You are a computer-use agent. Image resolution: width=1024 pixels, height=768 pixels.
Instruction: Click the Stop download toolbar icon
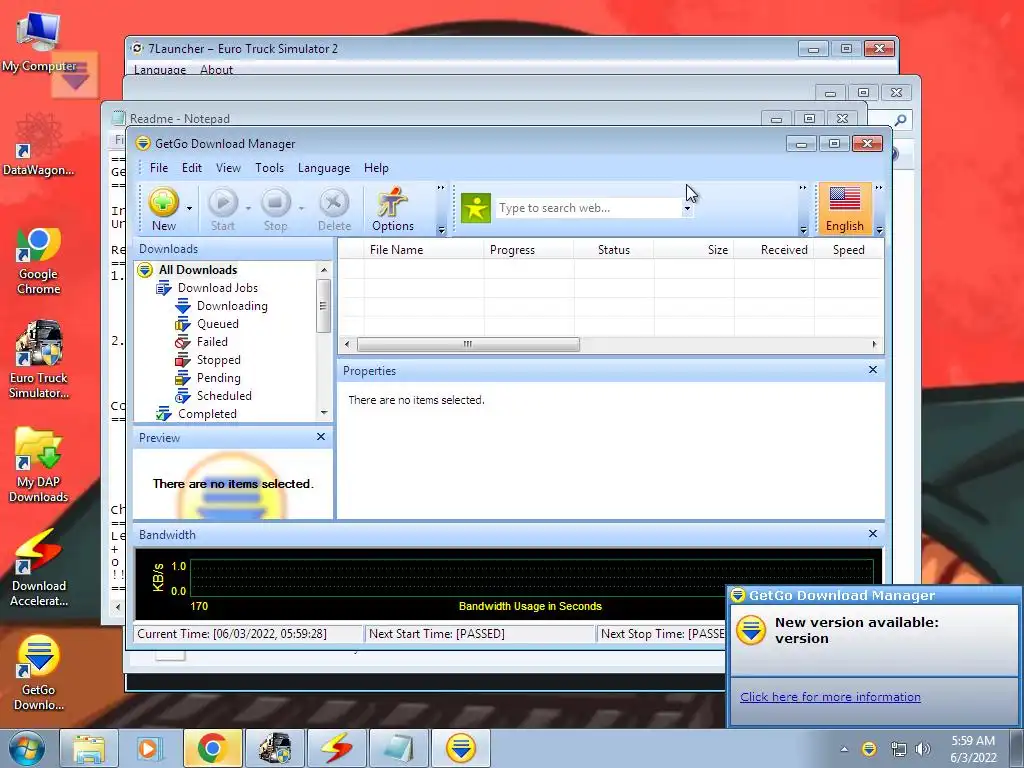point(276,209)
